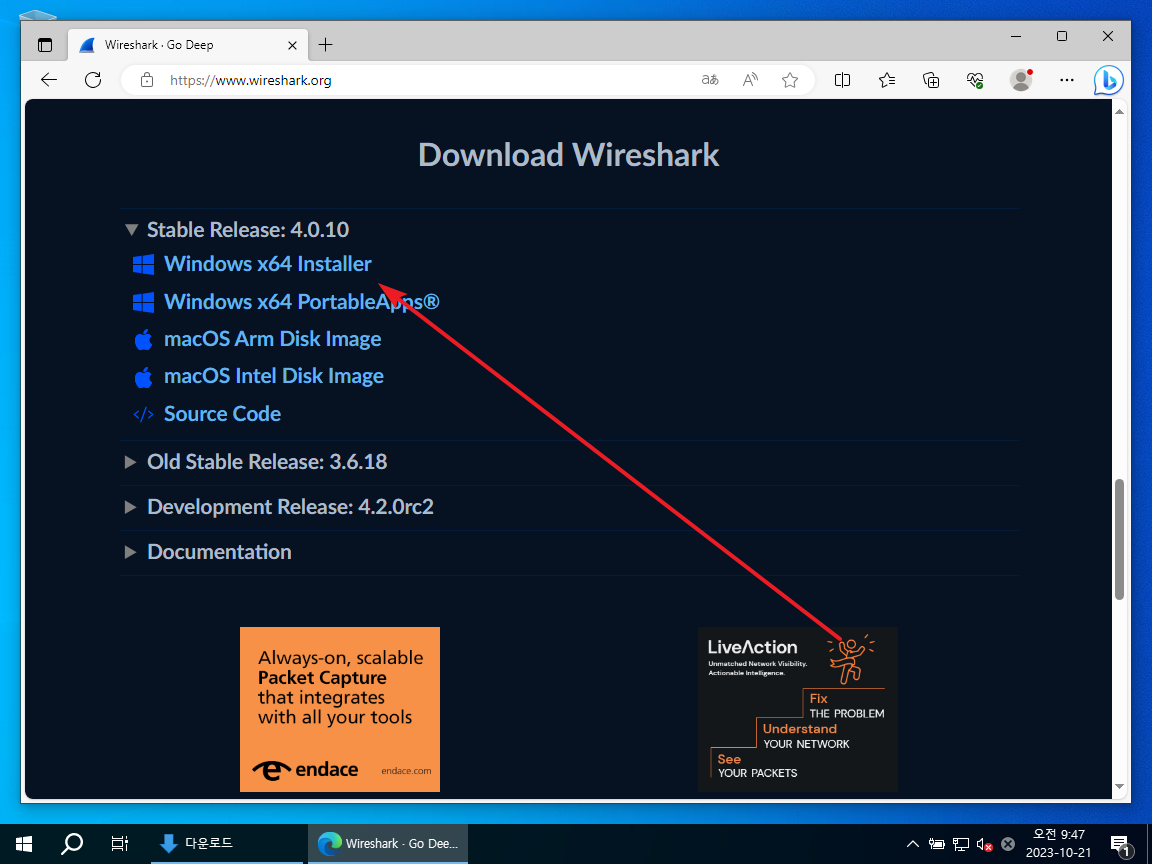The width and height of the screenshot is (1152, 864).
Task: Click Apple logo beside Arm Disk Image
Action: [x=143, y=339]
